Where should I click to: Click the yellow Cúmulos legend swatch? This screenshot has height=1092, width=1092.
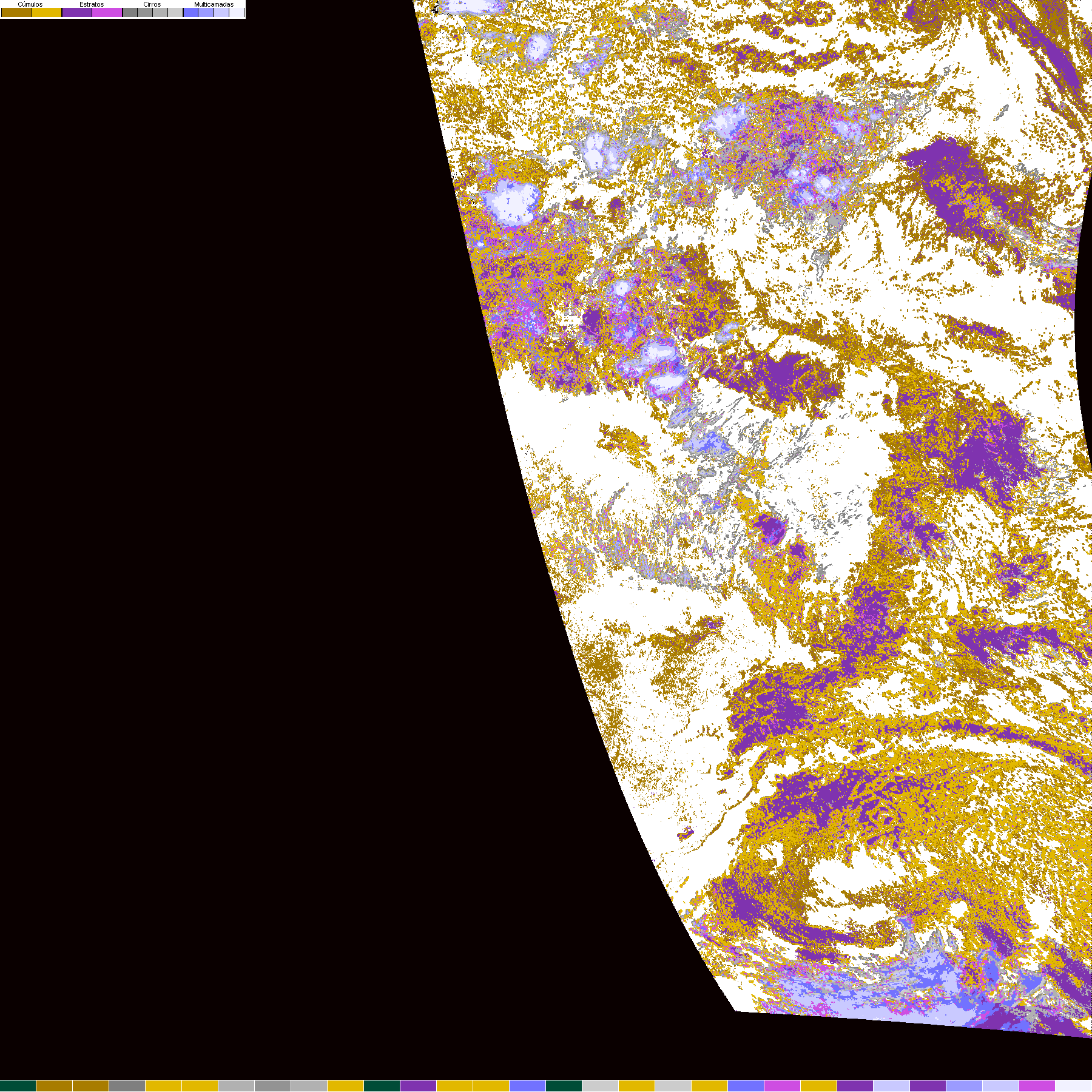[46, 12]
